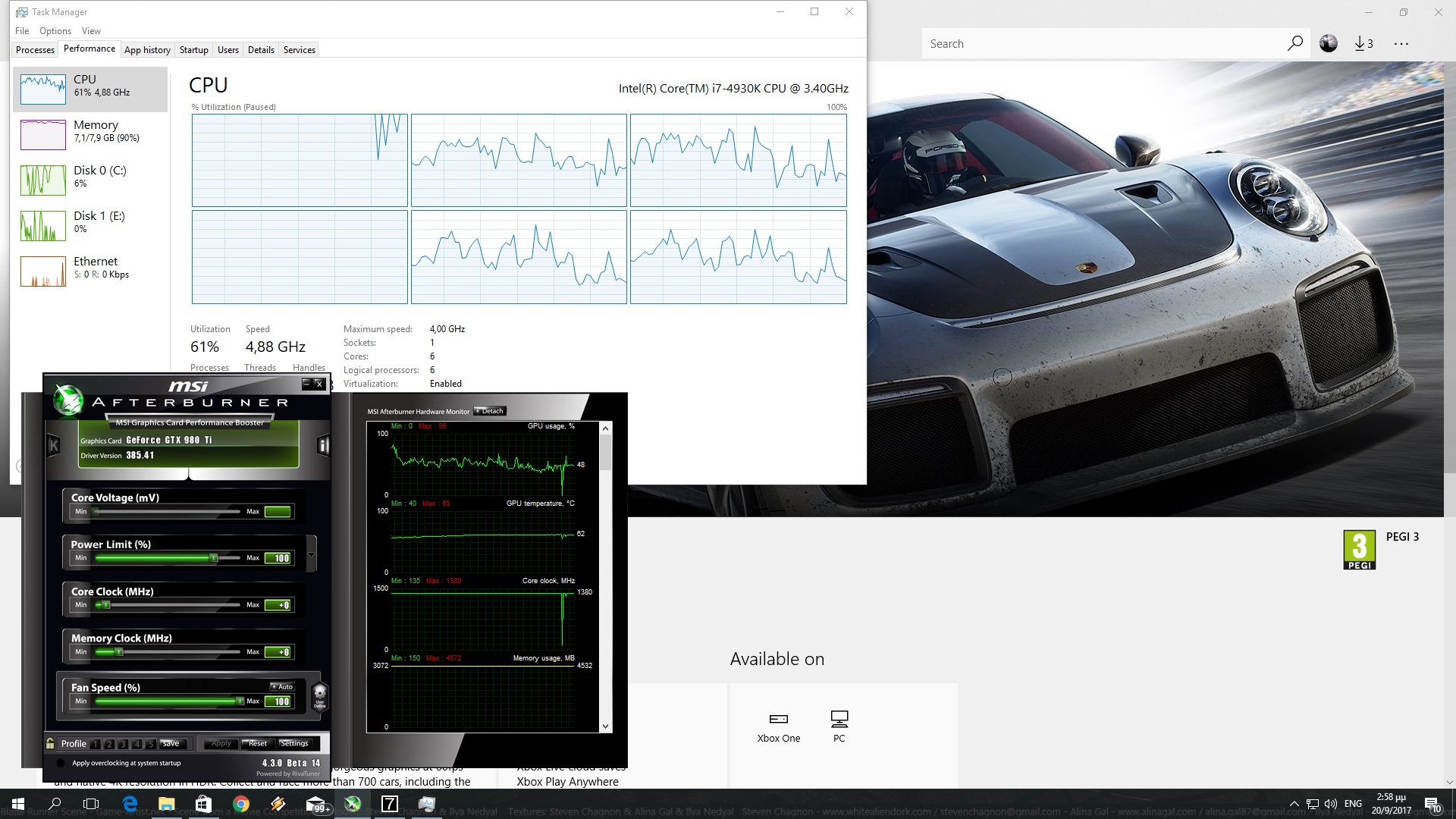1456x819 pixels.
Task: Open Afterburner Kombustor K icon
Action: [53, 445]
